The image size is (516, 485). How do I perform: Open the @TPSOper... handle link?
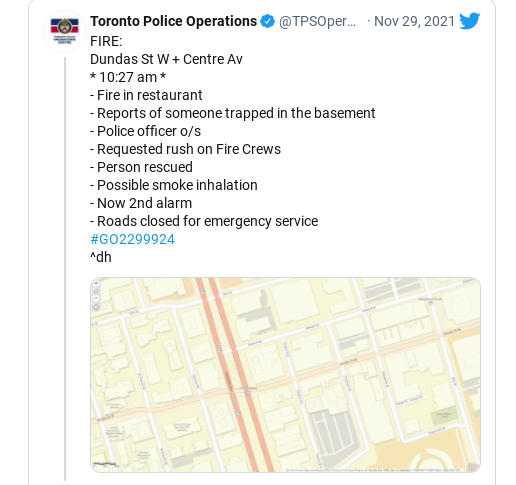pyautogui.click(x=317, y=21)
